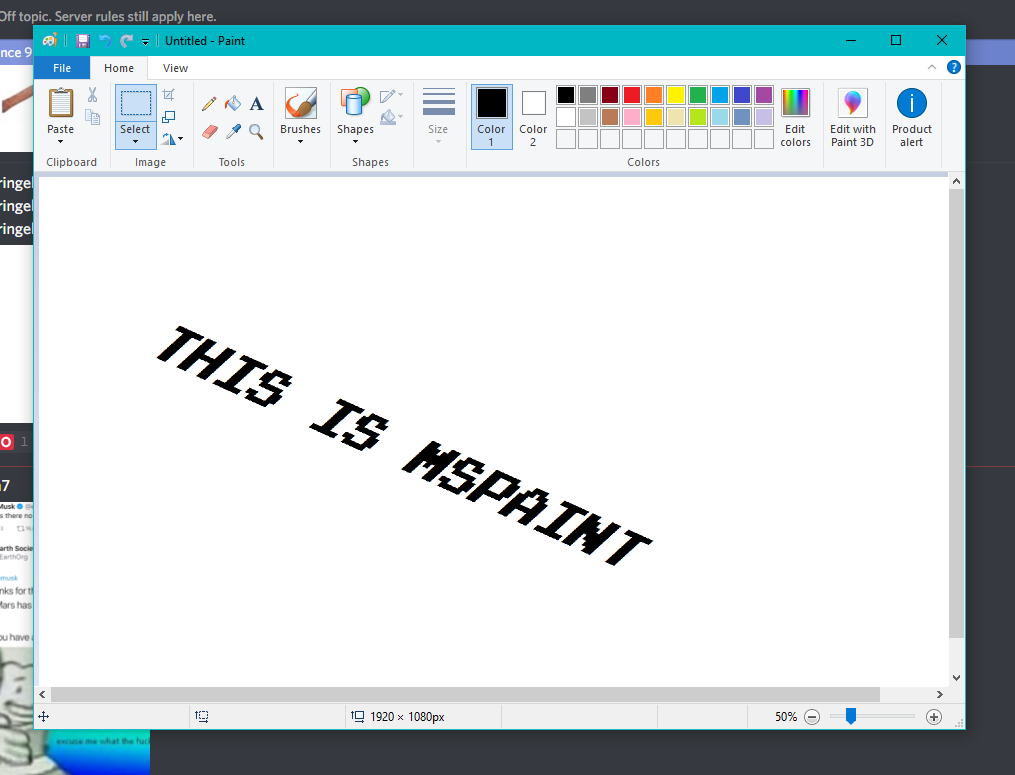
Task: Open the File menu
Action: (62, 68)
